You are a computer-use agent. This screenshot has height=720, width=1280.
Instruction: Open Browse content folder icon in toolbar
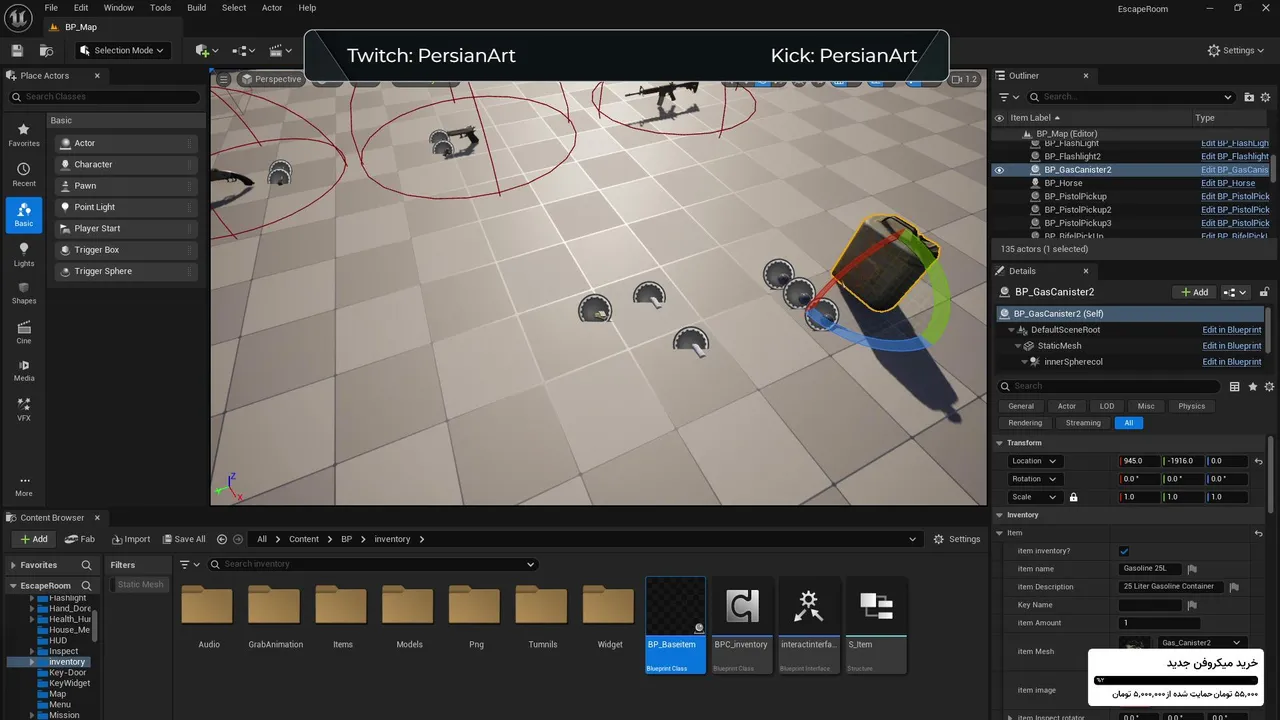coord(46,50)
